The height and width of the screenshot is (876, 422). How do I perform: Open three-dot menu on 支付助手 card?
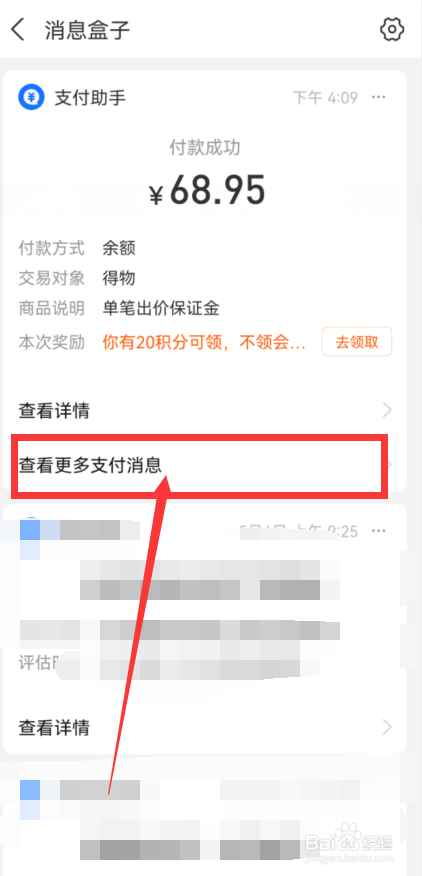tap(379, 98)
